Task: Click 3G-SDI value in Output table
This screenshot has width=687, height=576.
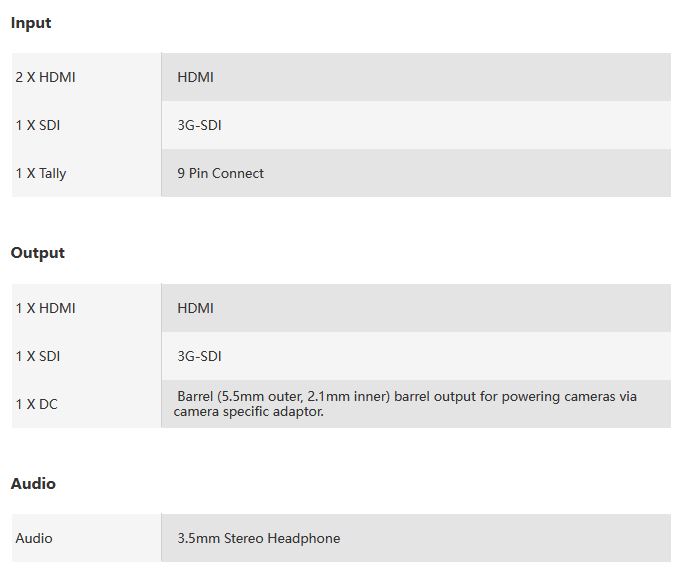Action: point(199,356)
